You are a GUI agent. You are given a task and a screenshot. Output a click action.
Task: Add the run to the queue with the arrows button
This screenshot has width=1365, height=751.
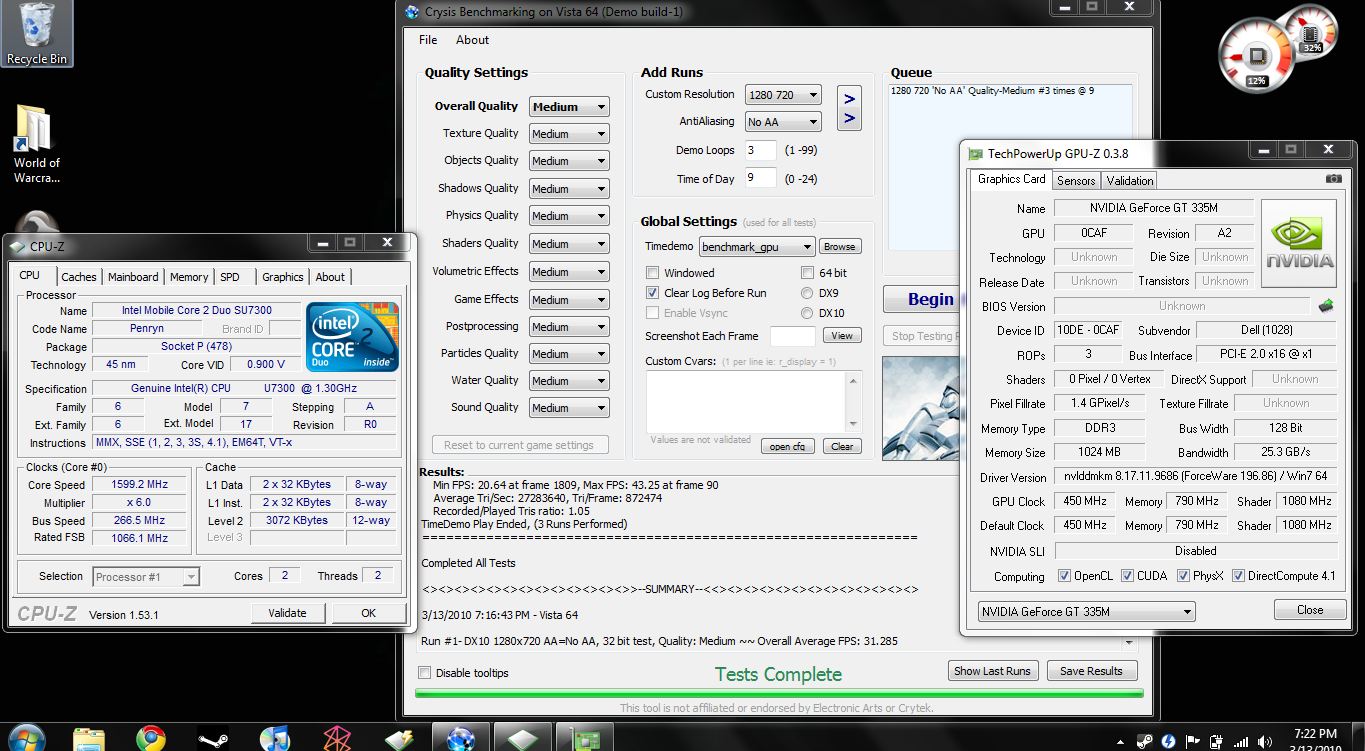849,108
